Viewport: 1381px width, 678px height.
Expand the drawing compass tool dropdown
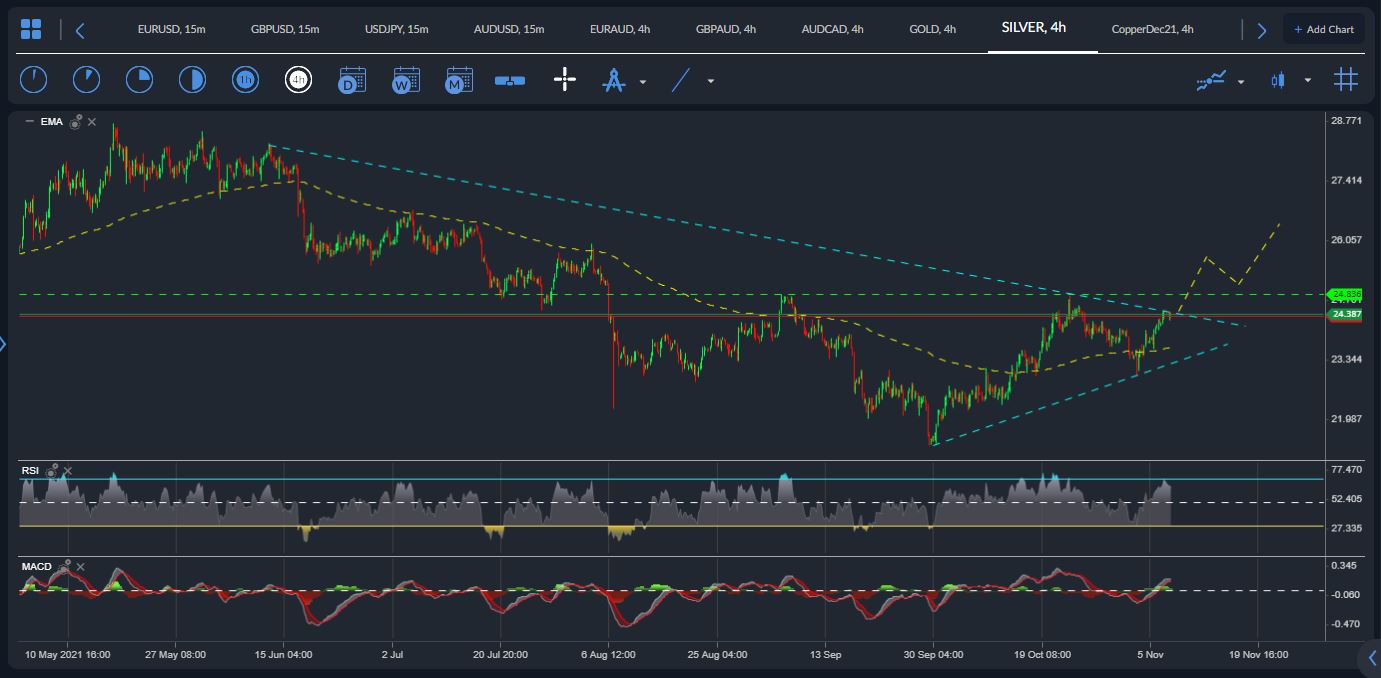click(x=643, y=81)
